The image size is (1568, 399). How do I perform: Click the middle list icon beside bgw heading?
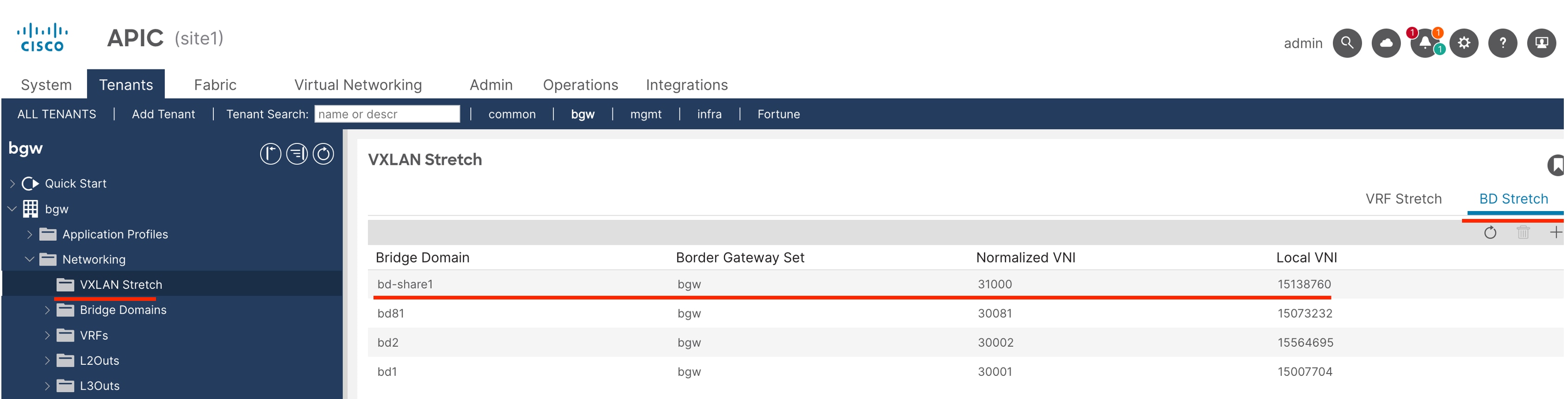pos(297,154)
